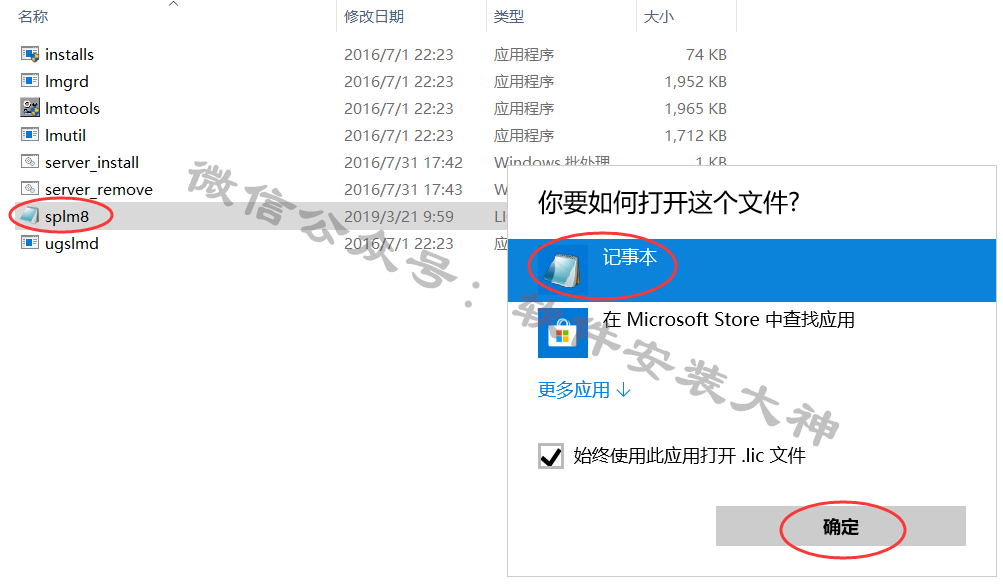Select the 记事本 option text
1003x585 pixels.
click(629, 257)
